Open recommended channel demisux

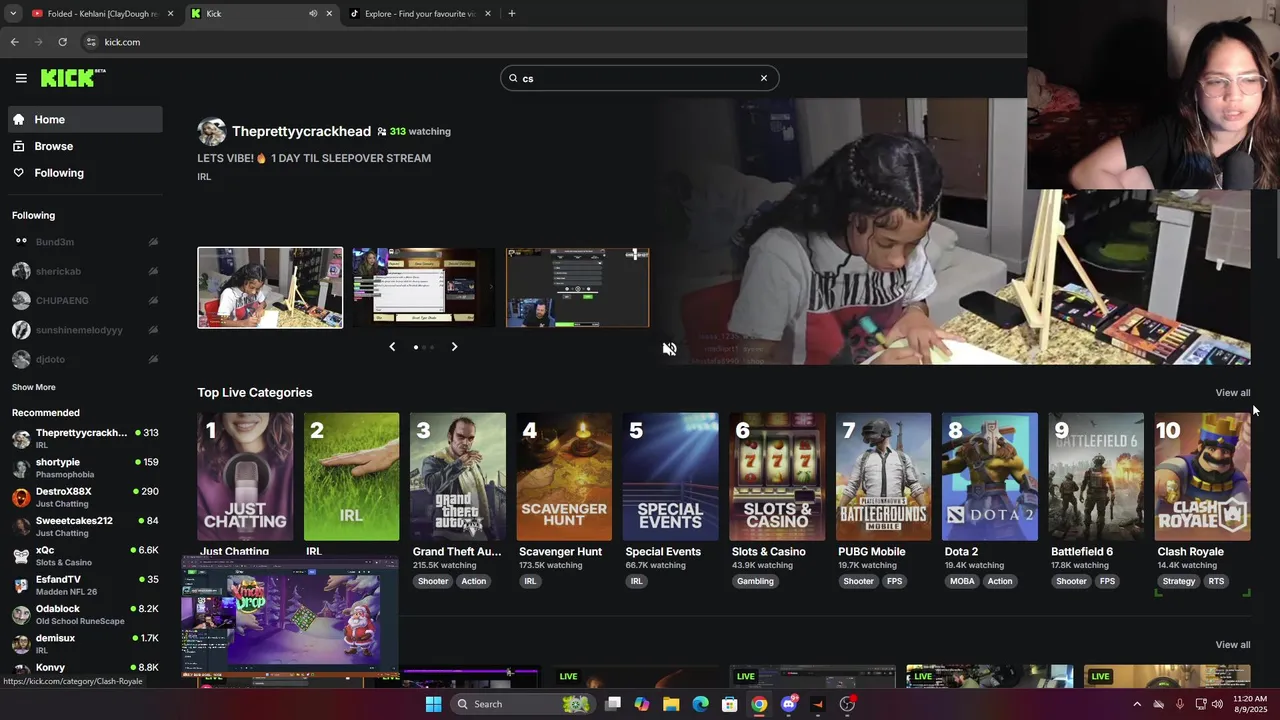tap(85, 643)
